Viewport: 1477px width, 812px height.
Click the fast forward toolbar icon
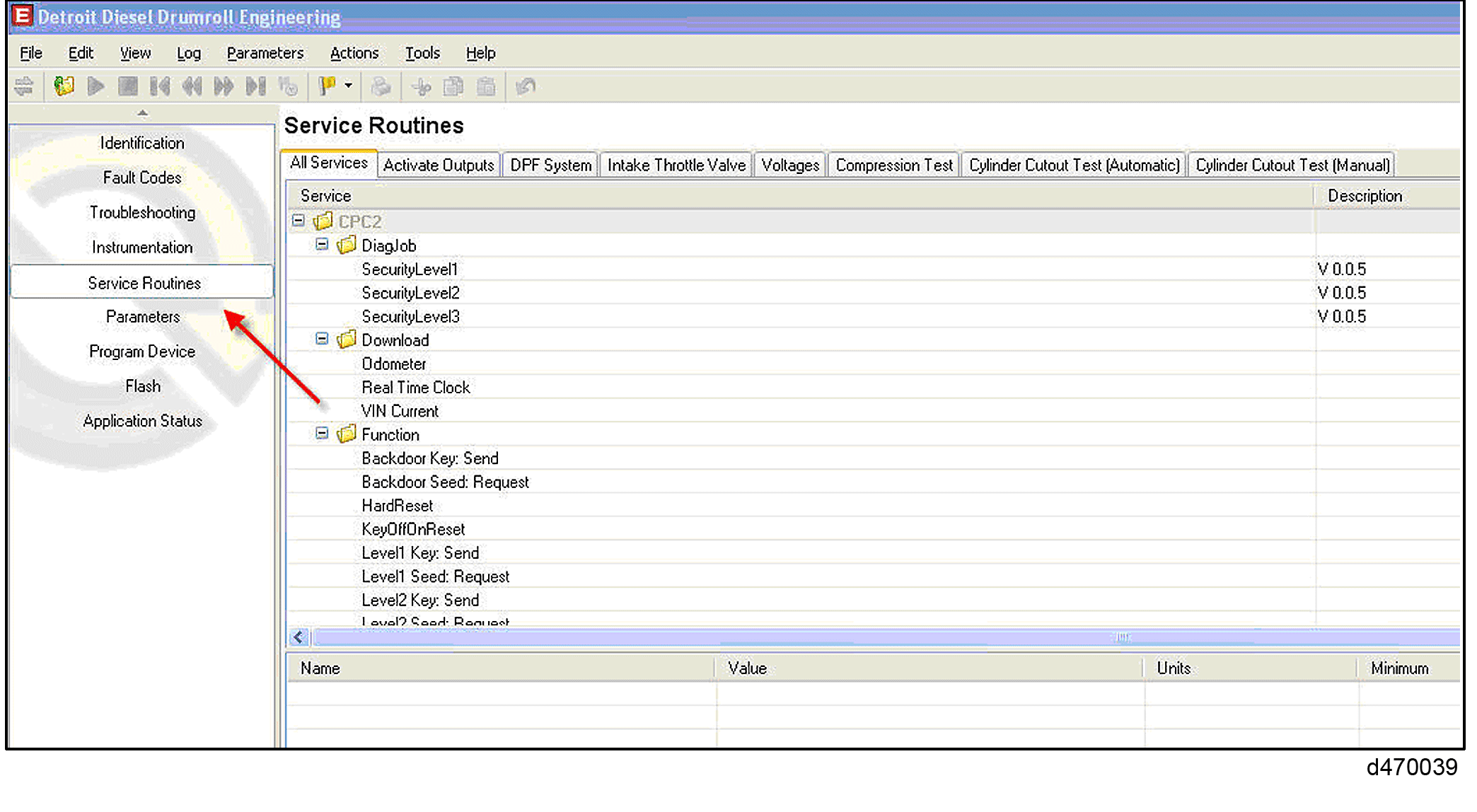224,86
